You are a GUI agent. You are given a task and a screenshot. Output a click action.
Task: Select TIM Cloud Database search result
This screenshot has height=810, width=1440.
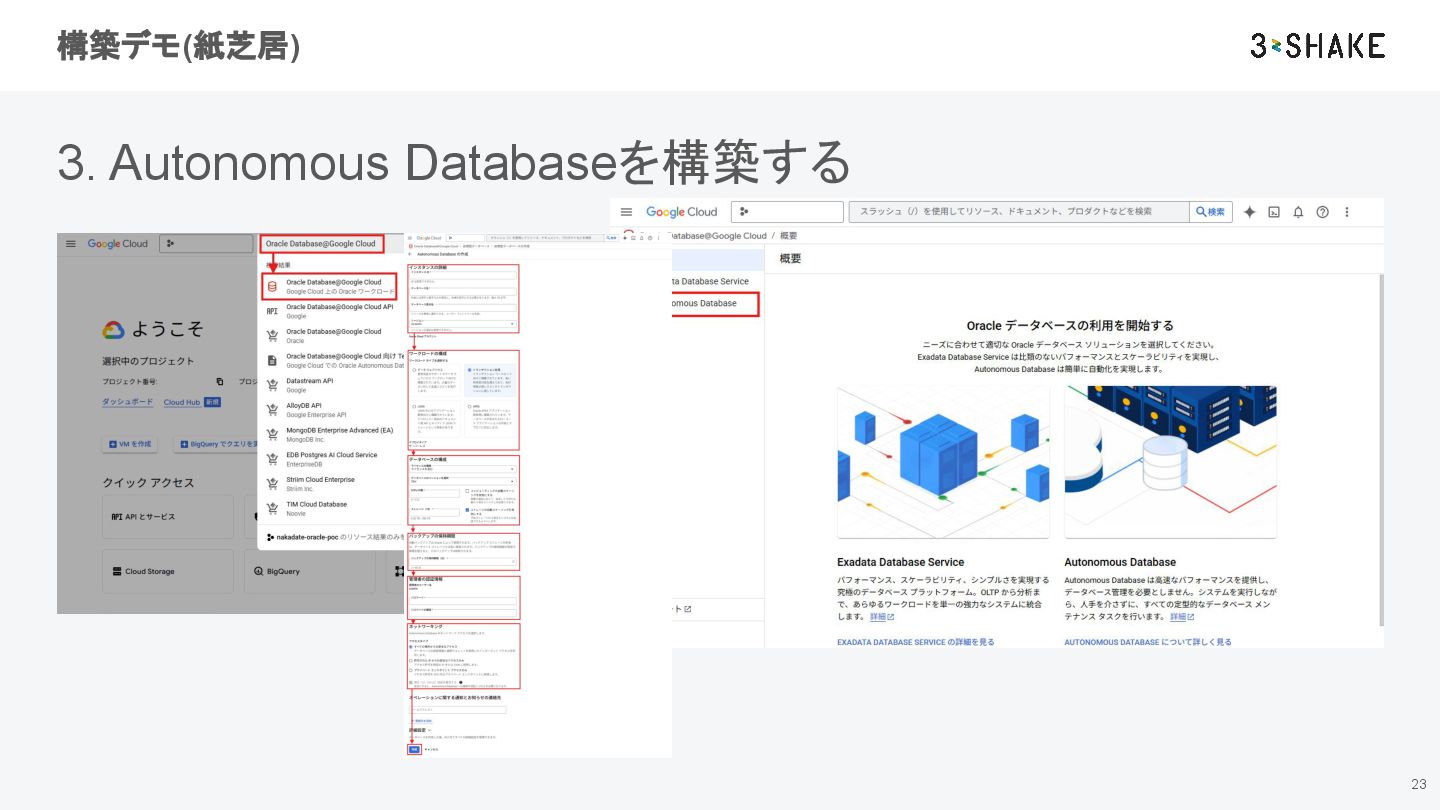point(333,508)
